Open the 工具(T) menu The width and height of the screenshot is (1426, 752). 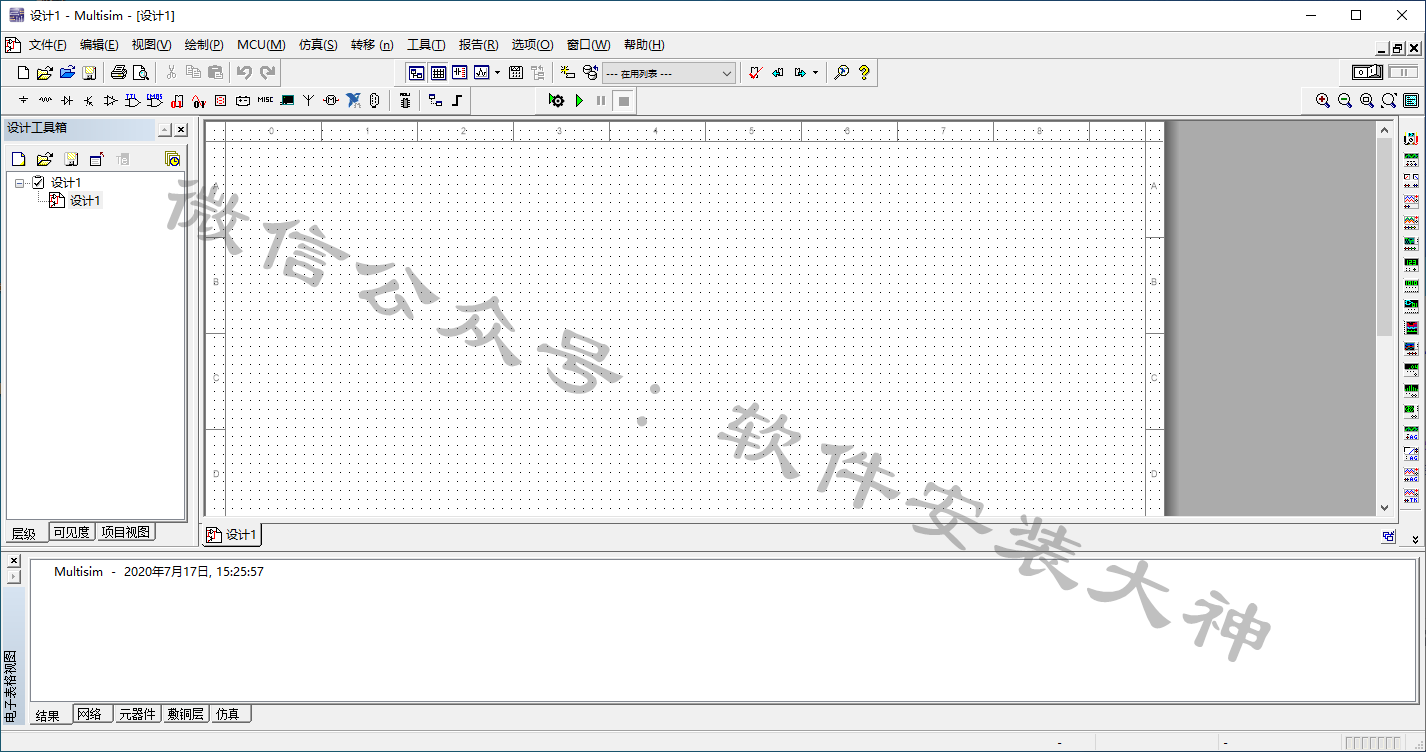point(426,45)
